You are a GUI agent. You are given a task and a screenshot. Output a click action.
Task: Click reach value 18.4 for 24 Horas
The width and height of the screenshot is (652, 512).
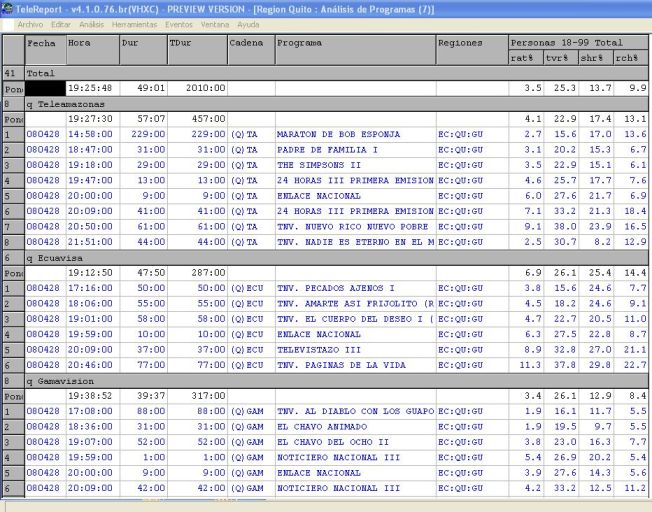point(635,211)
